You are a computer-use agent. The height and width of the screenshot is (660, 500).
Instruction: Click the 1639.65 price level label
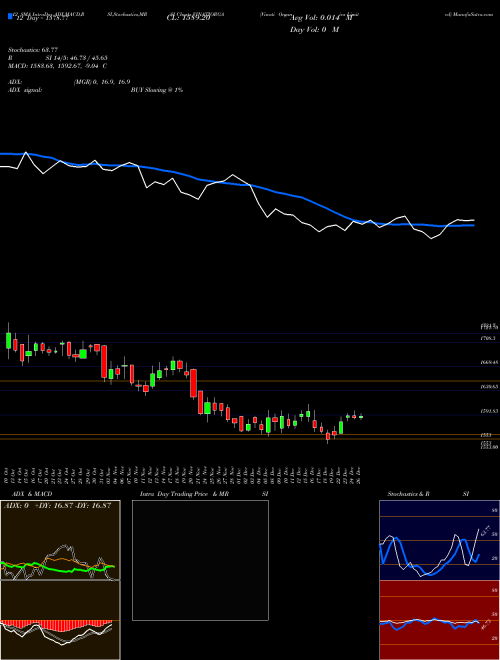coord(489,386)
